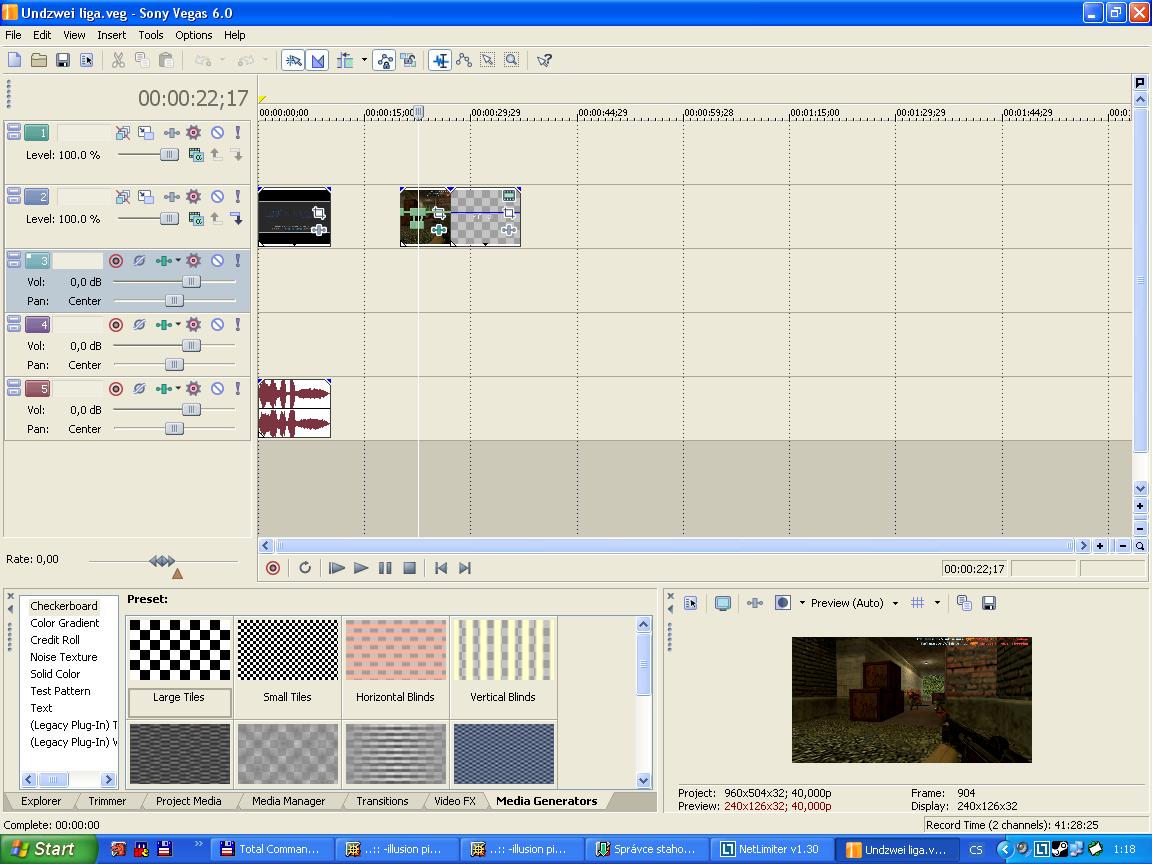Click Preview on External Monitor icon

click(723, 603)
